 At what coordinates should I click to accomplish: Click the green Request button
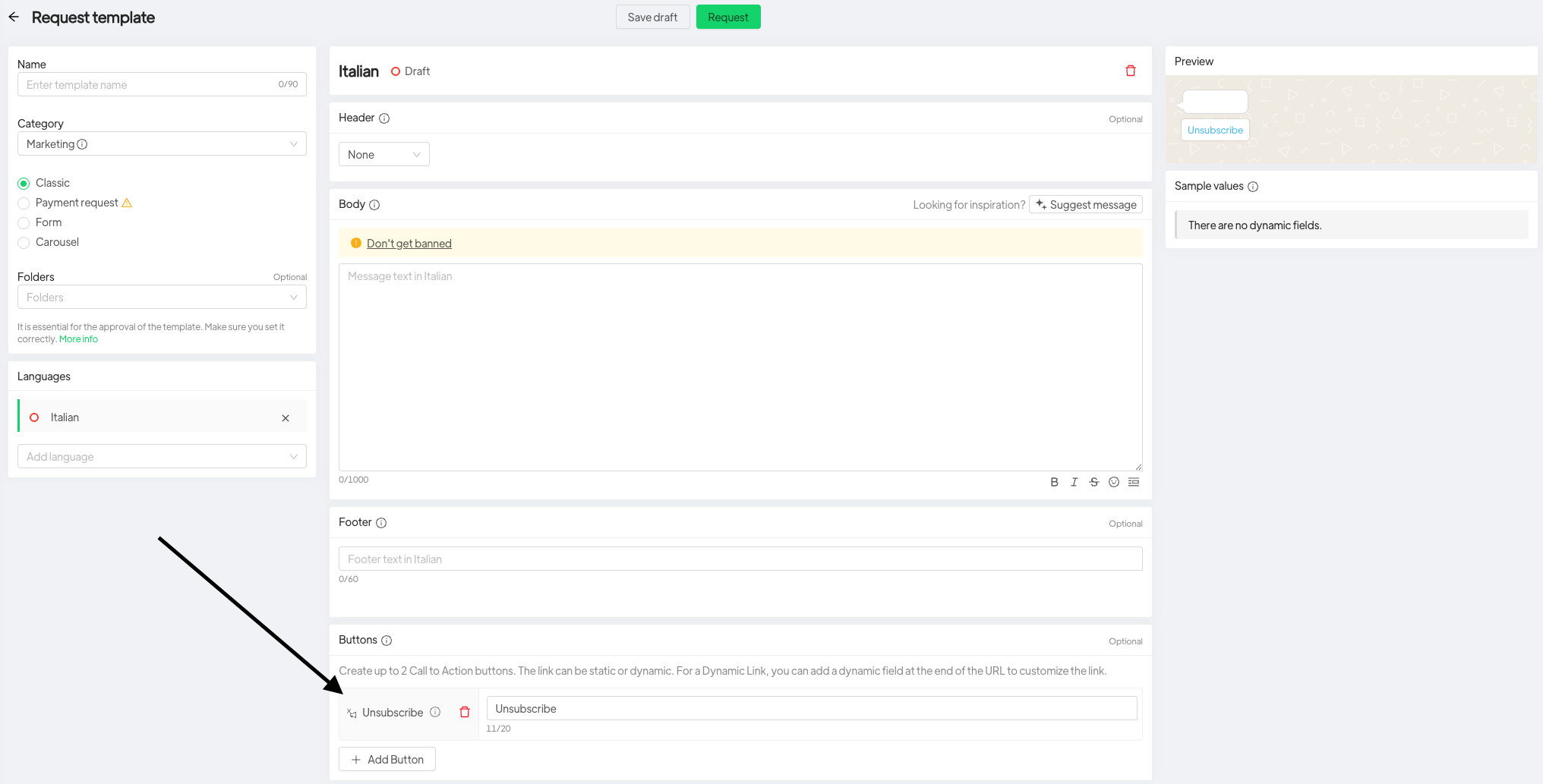[x=727, y=17]
